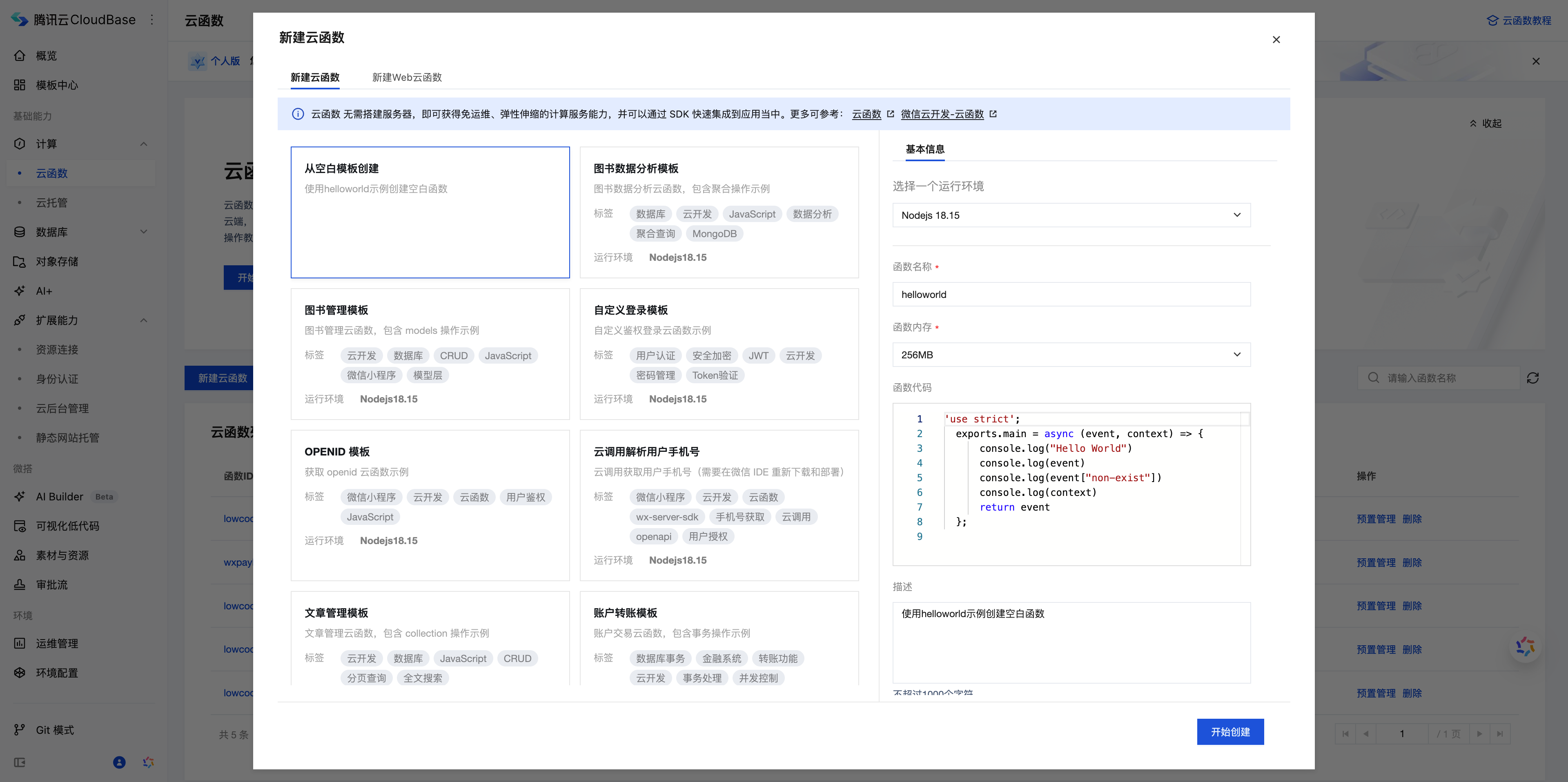
Task: Choose the 图书数据分析模板 card
Action: pos(719,212)
